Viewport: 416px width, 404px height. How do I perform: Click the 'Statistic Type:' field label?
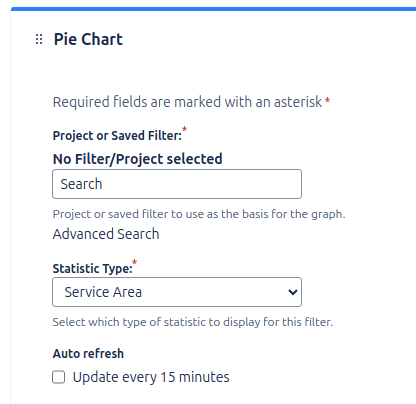93,269
